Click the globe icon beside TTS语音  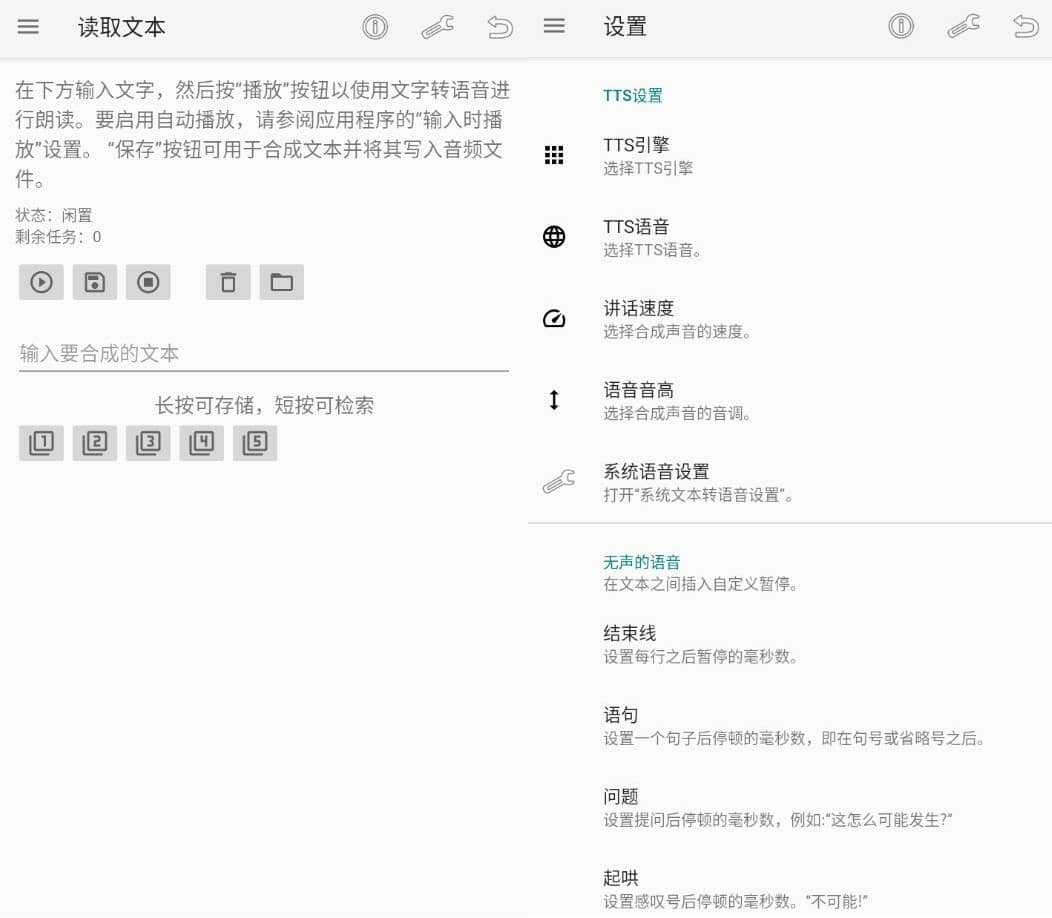pyautogui.click(x=555, y=237)
